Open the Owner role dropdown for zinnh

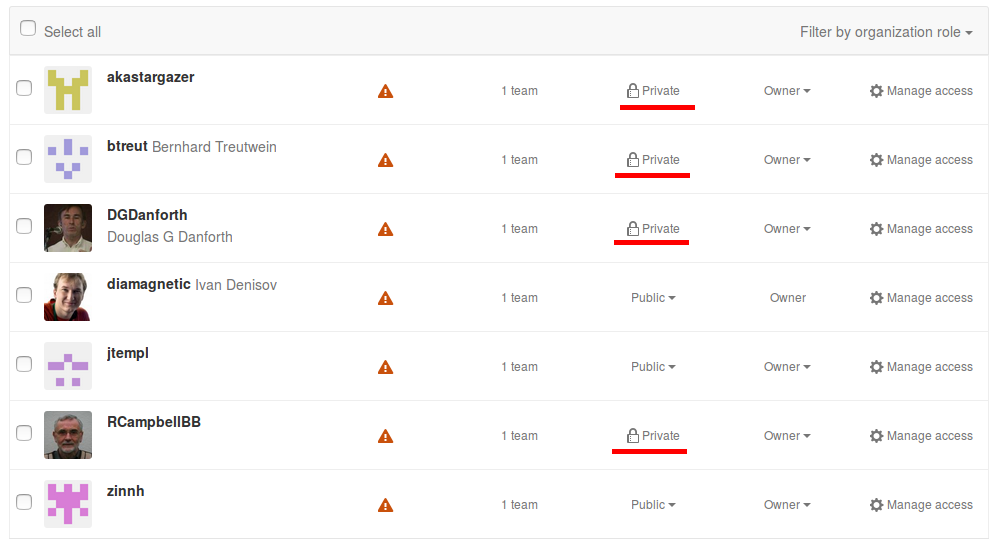[x=787, y=505]
